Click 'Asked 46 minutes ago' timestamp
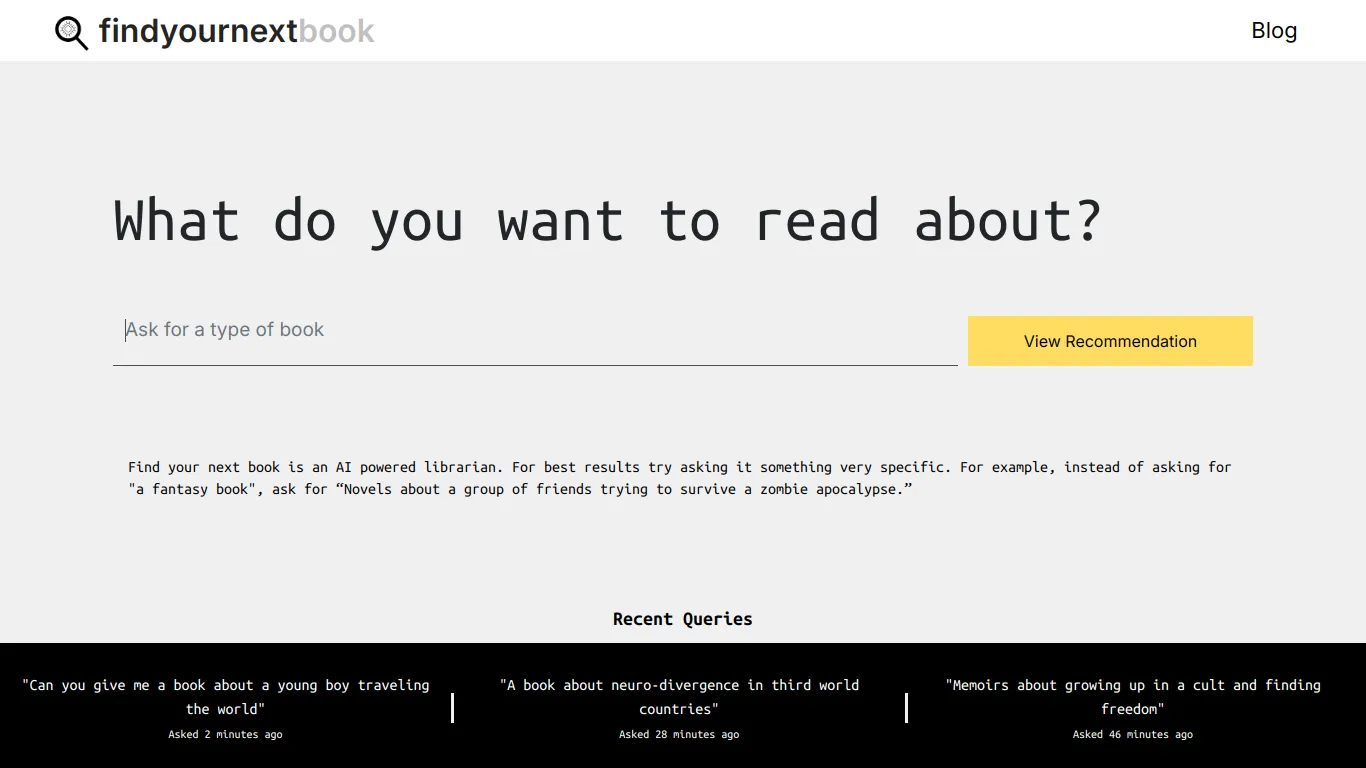 1132,734
